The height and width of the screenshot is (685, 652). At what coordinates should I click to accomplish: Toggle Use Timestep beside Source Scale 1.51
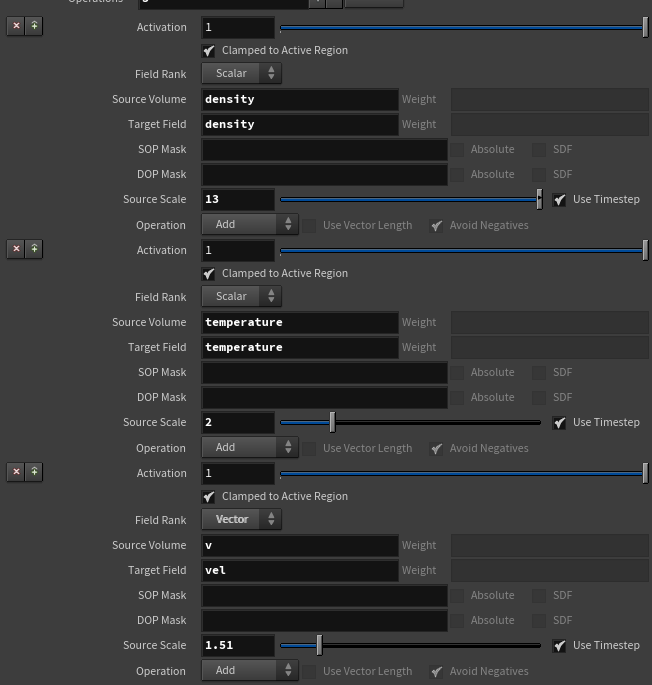pyautogui.click(x=559, y=646)
